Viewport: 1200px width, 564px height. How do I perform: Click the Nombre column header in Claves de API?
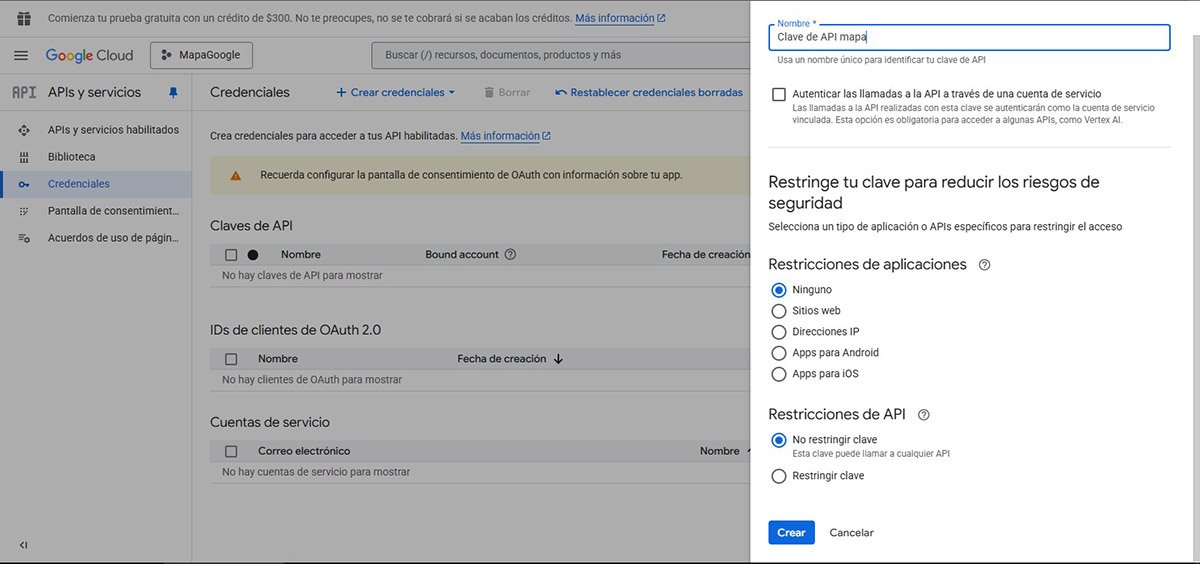click(301, 255)
